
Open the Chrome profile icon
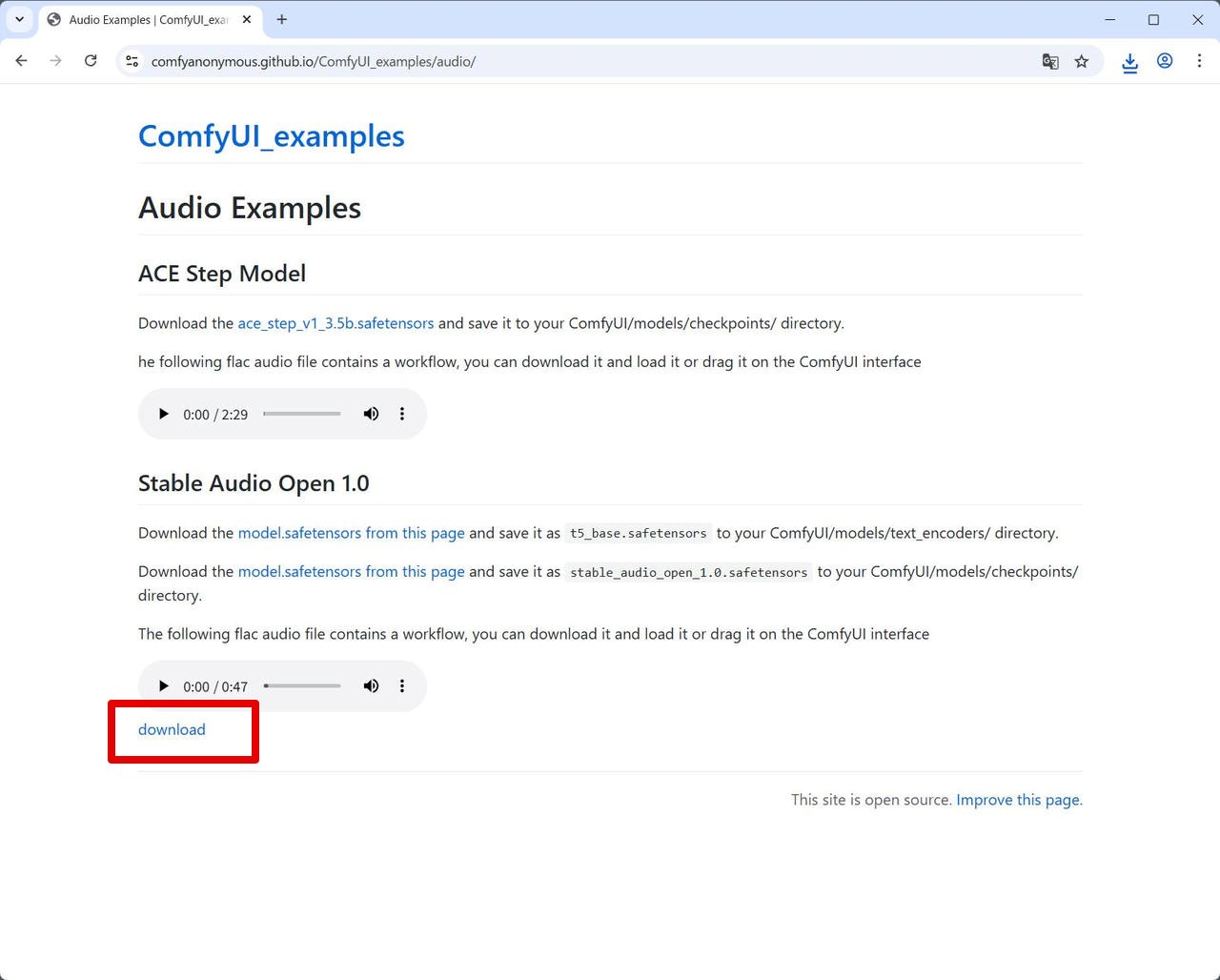tap(1165, 61)
